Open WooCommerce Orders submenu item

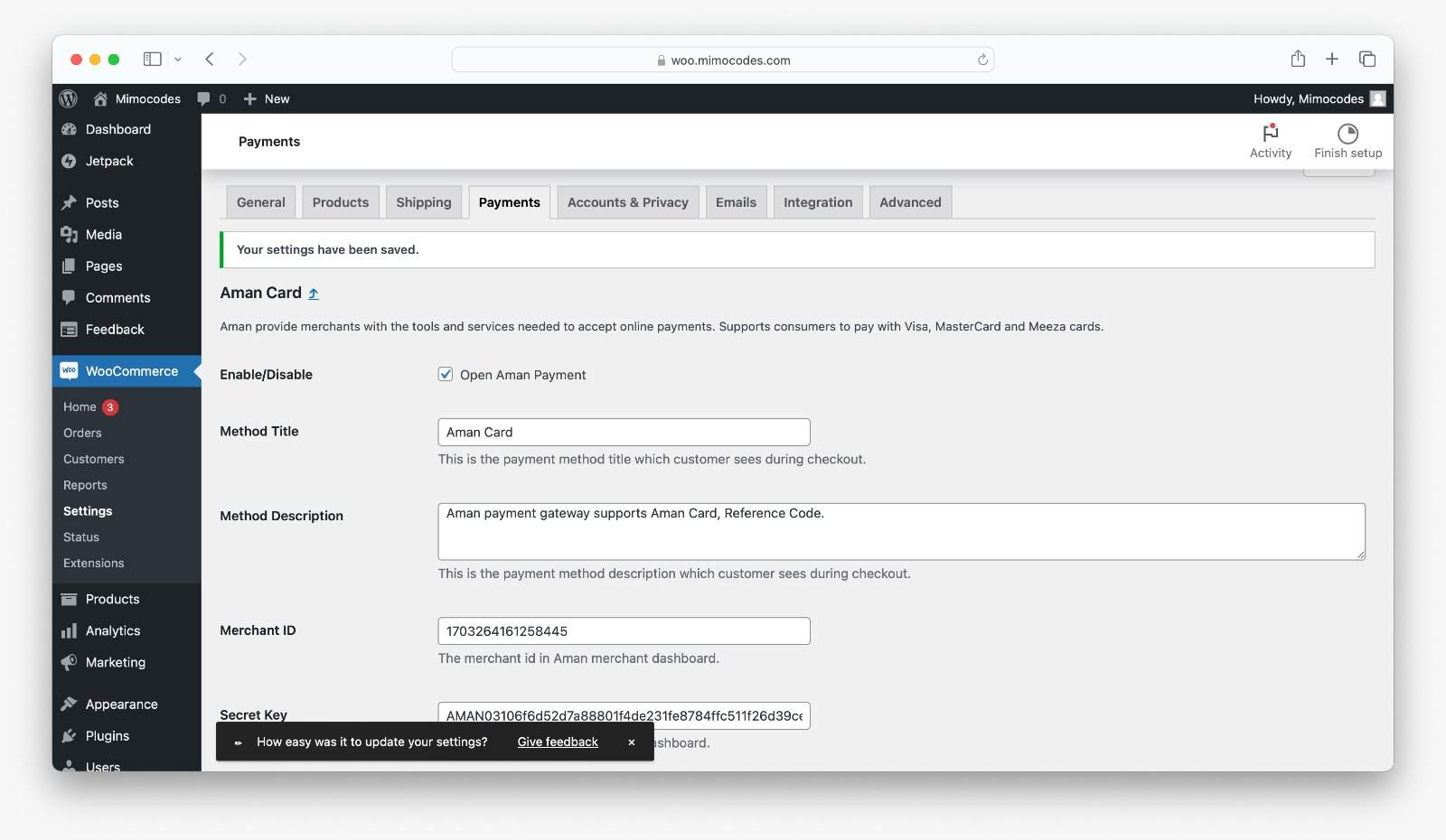tap(82, 433)
